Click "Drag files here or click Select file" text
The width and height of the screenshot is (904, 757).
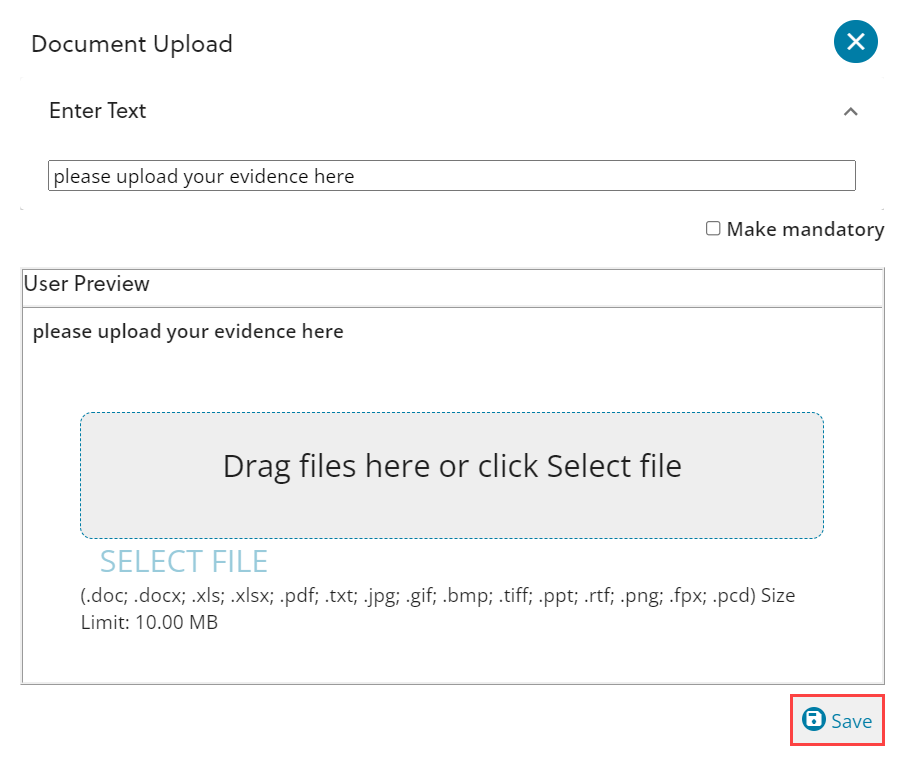pyautogui.click(x=452, y=466)
